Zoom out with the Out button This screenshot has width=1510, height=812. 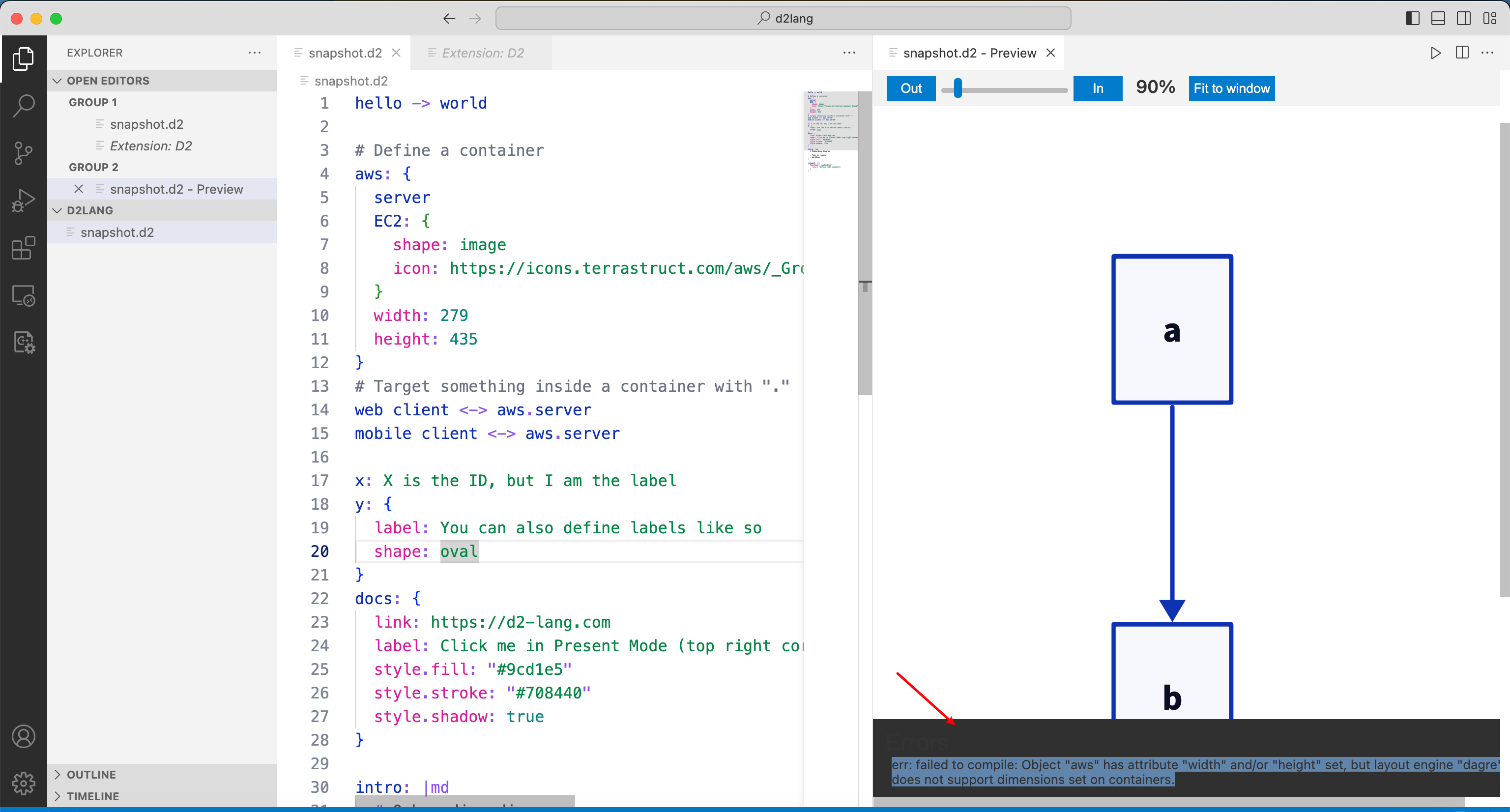tap(910, 88)
